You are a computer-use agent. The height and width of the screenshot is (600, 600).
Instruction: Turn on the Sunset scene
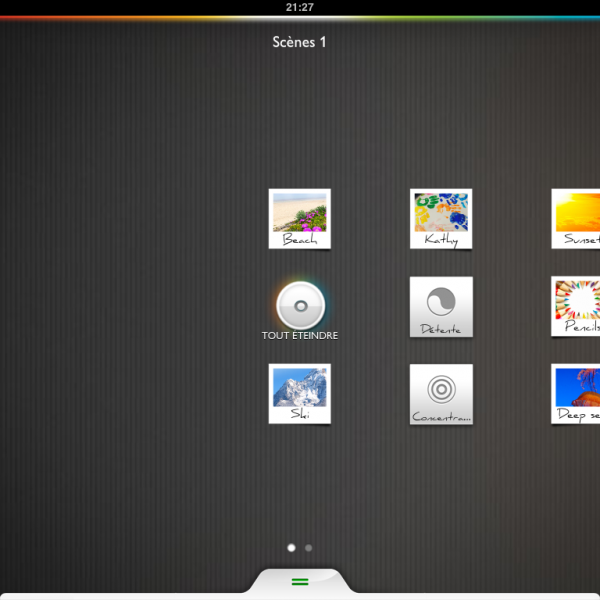pos(578,218)
